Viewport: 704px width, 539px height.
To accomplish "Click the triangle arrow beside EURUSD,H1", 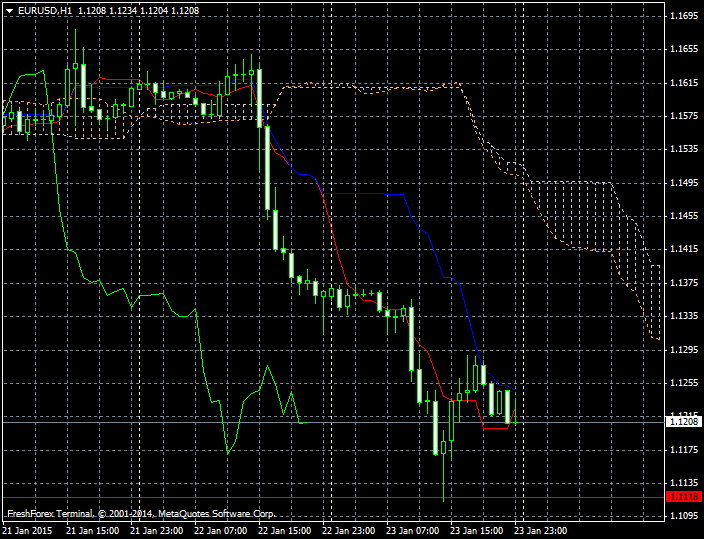I will click(9, 10).
